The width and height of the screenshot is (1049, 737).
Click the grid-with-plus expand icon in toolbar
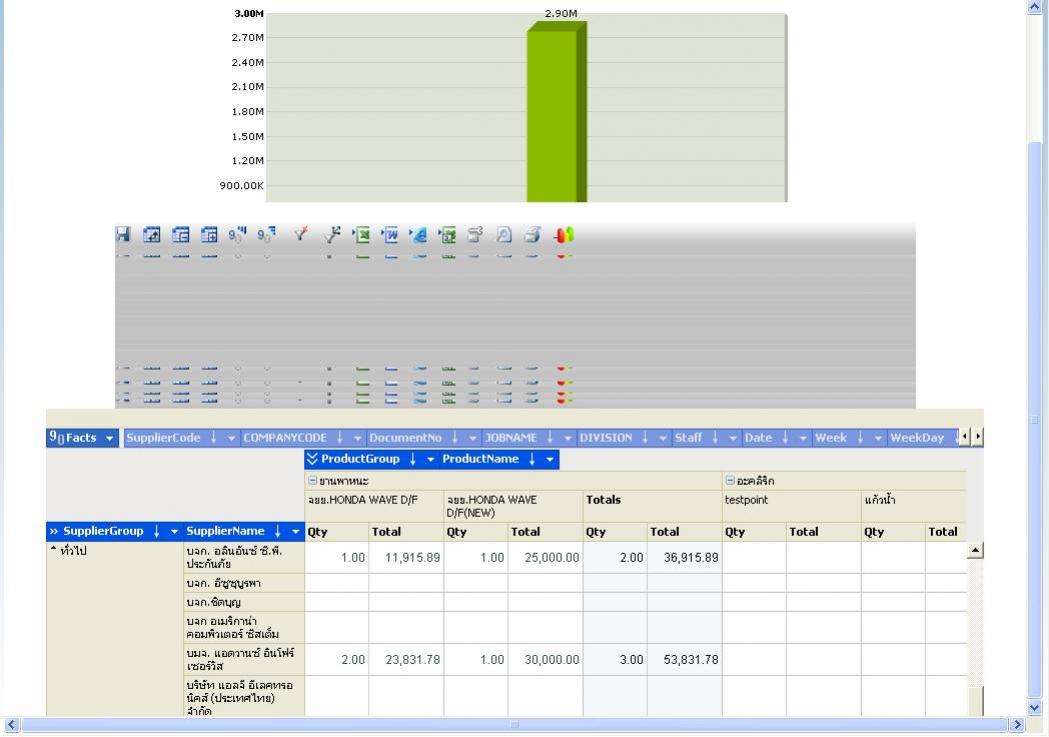coord(209,234)
